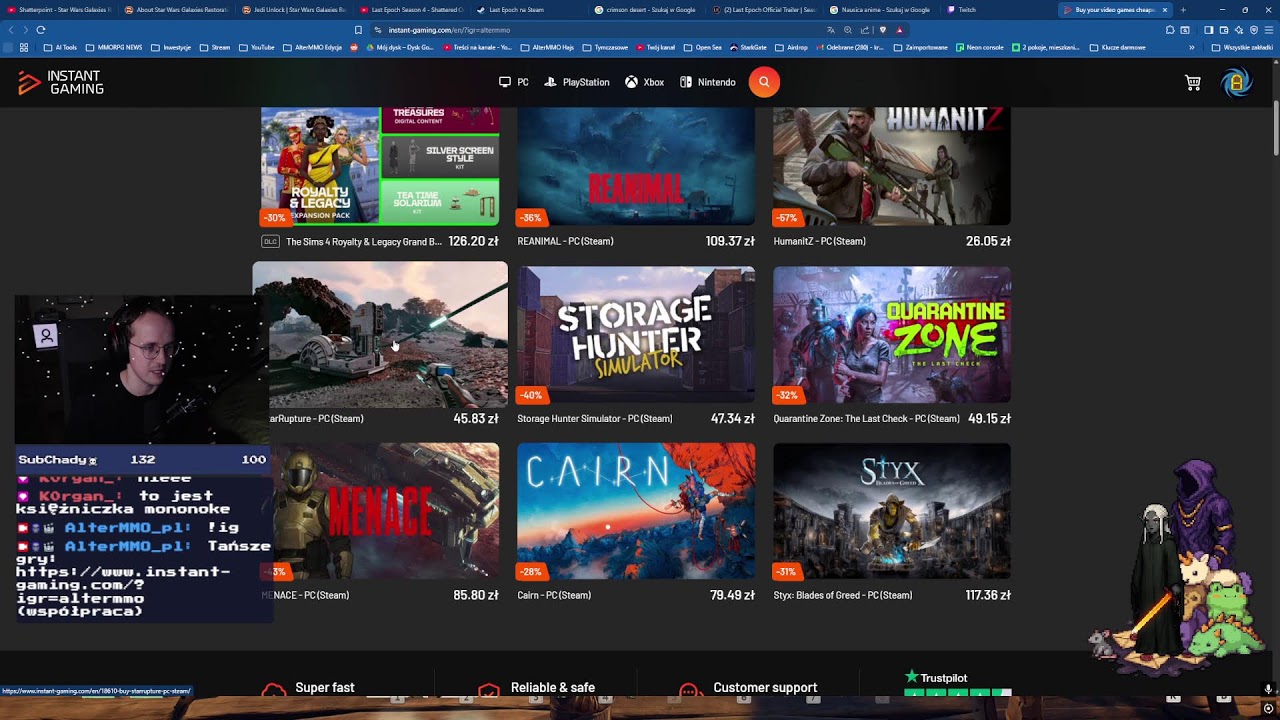Click the Cairn game thumbnail

(x=636, y=511)
